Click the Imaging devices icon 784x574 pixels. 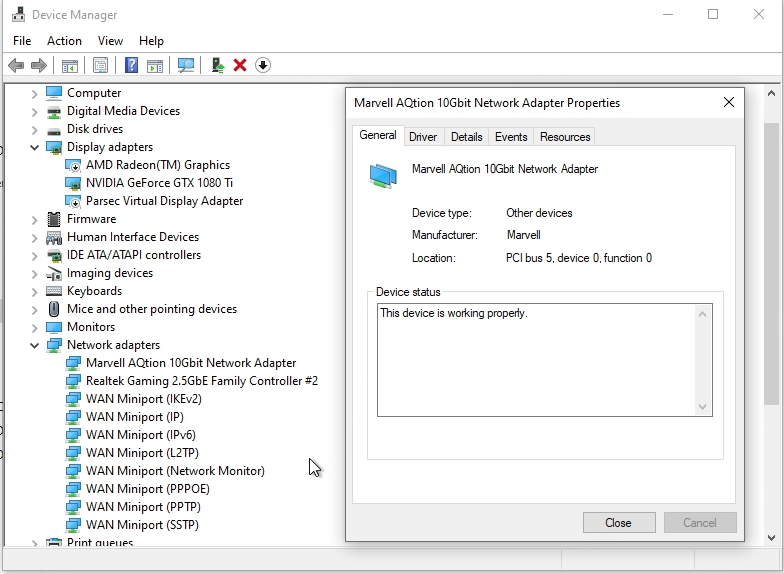(x=54, y=274)
